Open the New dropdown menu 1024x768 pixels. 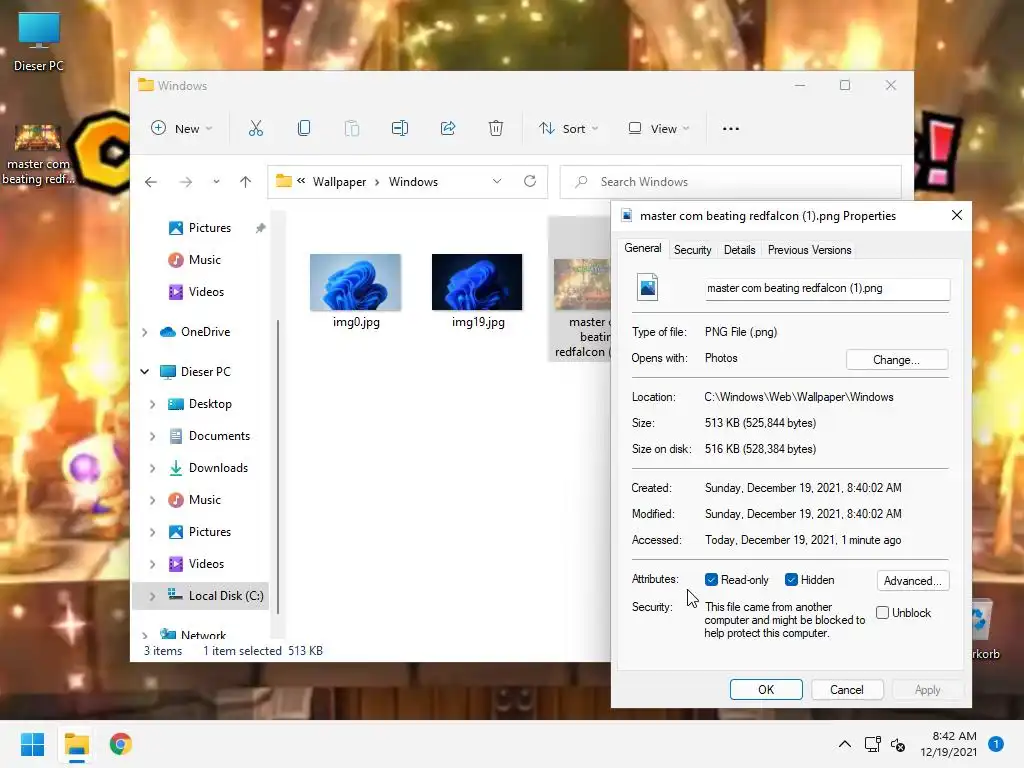(182, 129)
